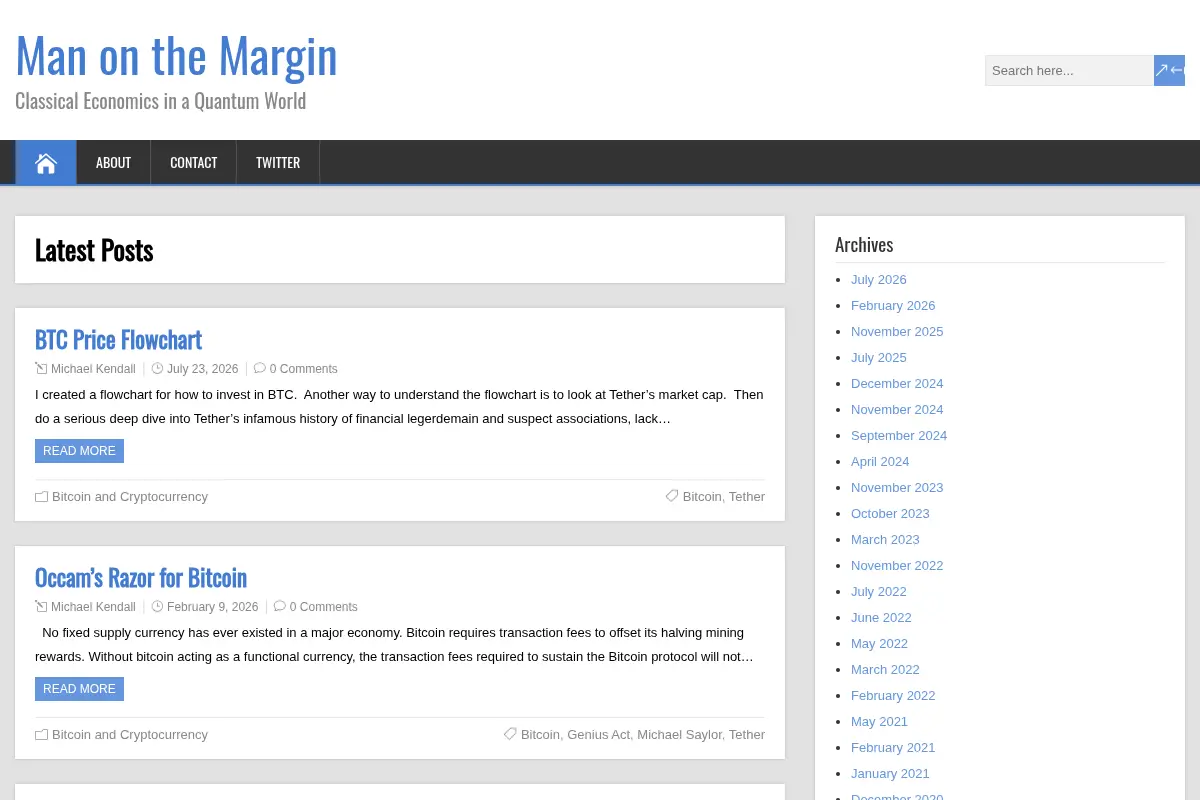Viewport: 1200px width, 800px height.
Task: Open the November 2023 archive
Action: pyautogui.click(x=897, y=488)
